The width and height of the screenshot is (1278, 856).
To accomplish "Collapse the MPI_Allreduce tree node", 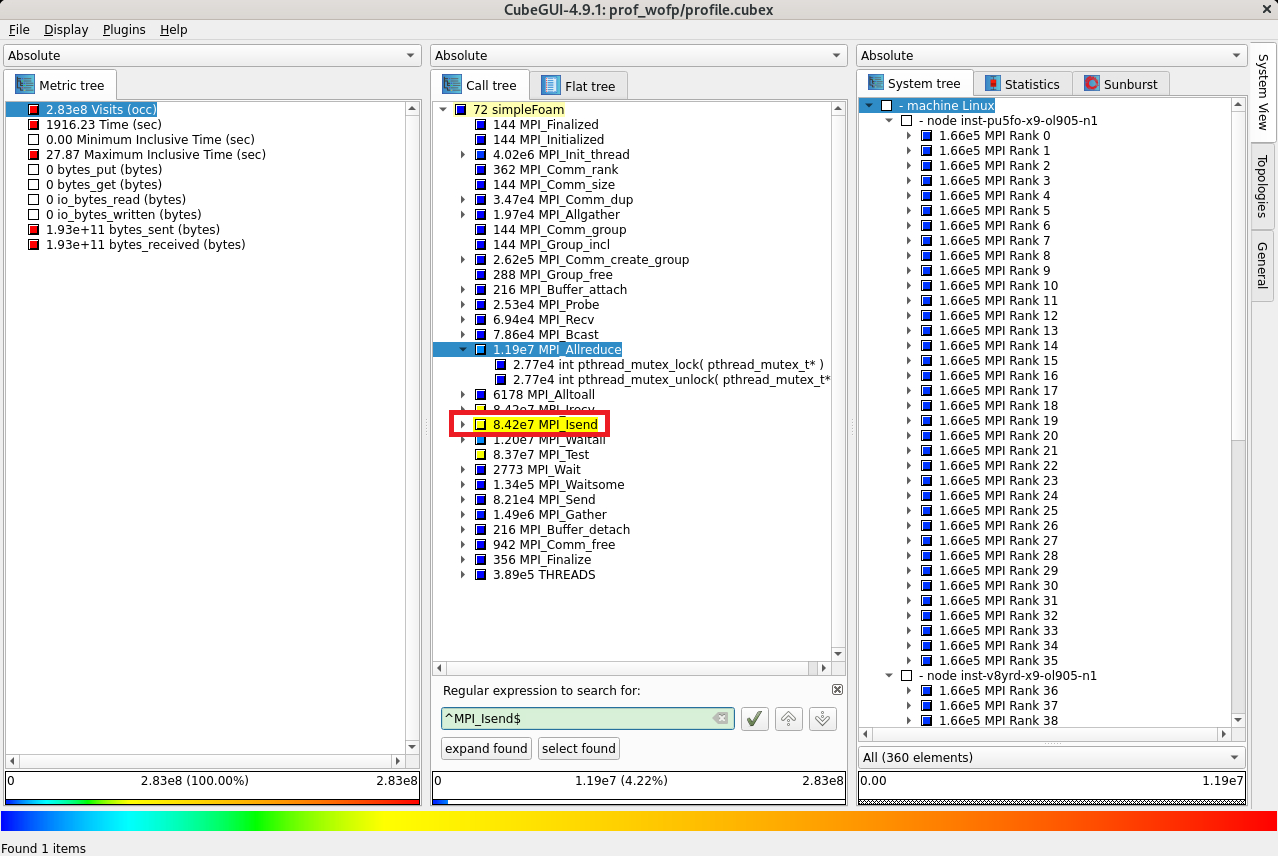I will point(462,350).
